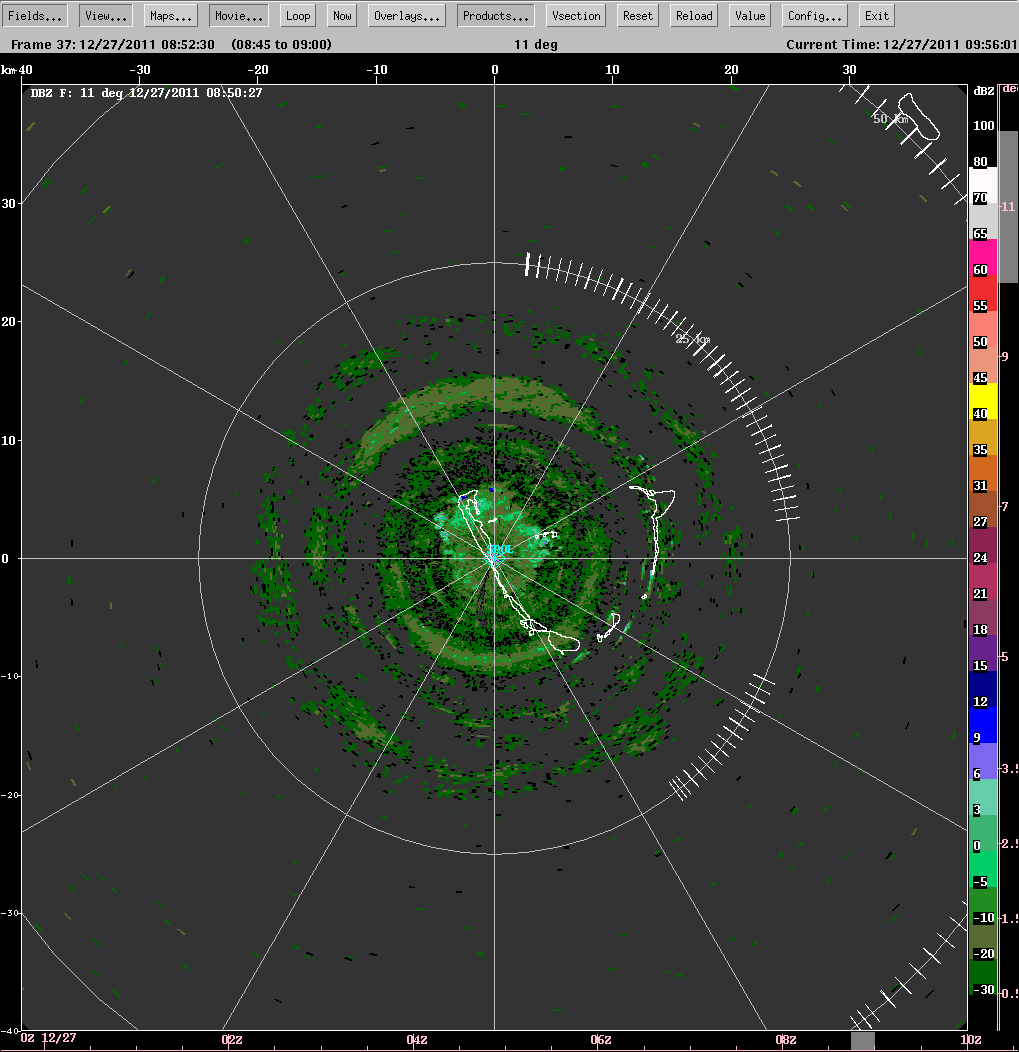
Task: Select the 40 dBZ yellow color swatch
Action: [x=983, y=401]
